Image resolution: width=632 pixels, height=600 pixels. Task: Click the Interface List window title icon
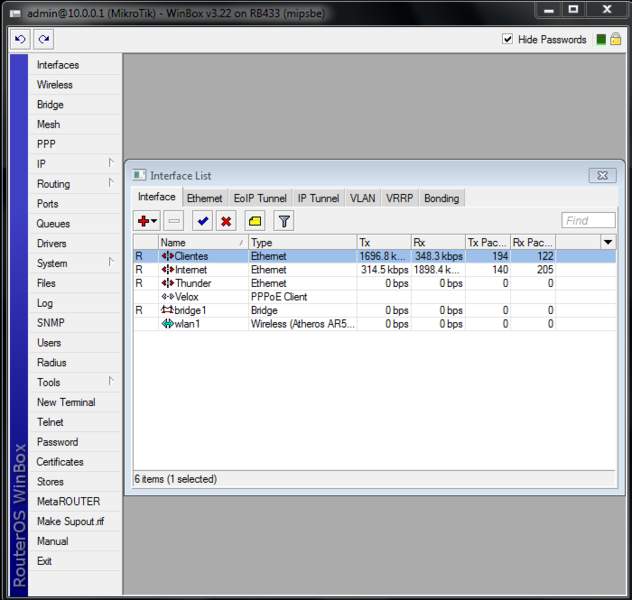coord(139,175)
